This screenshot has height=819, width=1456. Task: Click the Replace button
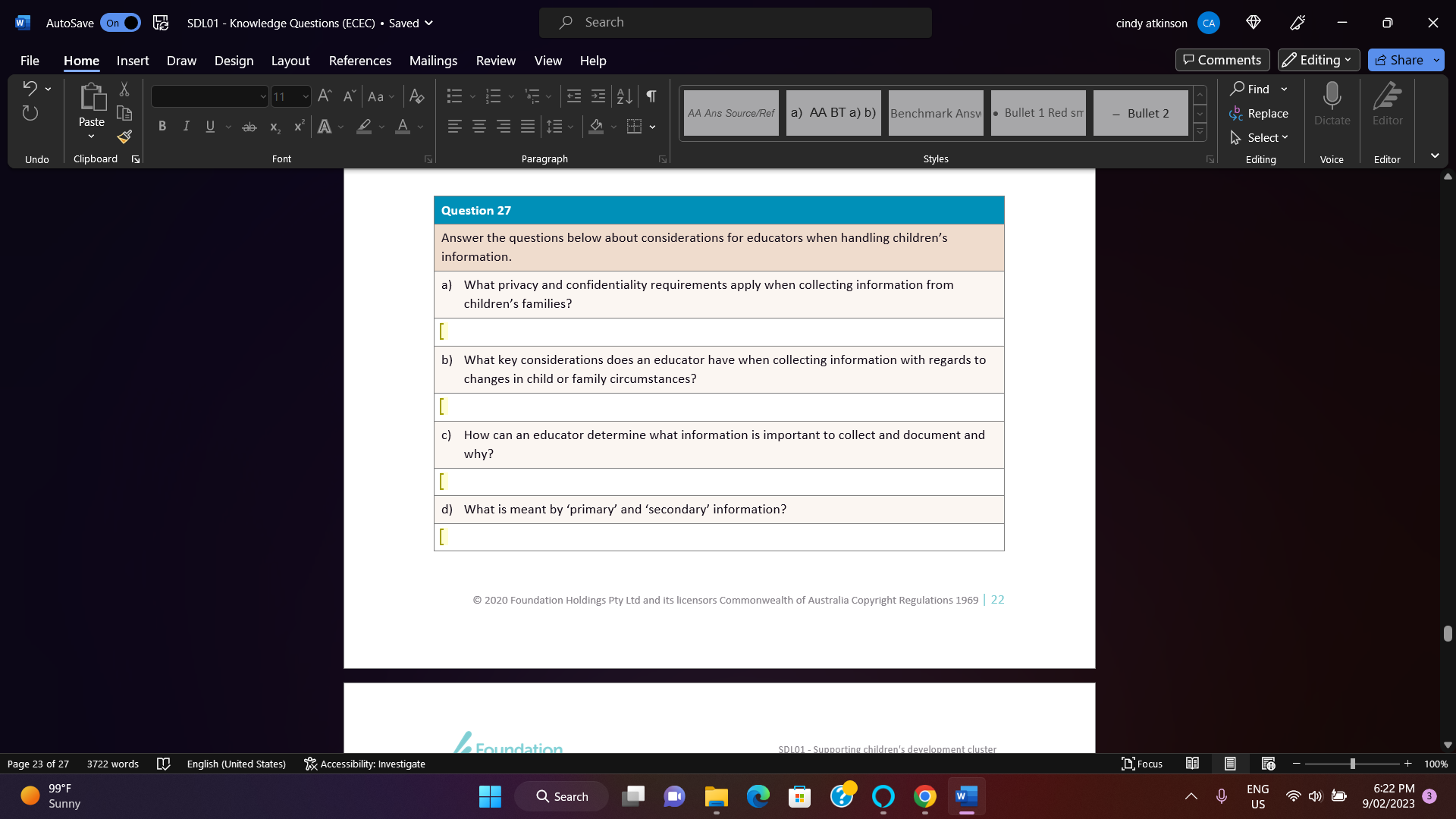pos(1267,113)
